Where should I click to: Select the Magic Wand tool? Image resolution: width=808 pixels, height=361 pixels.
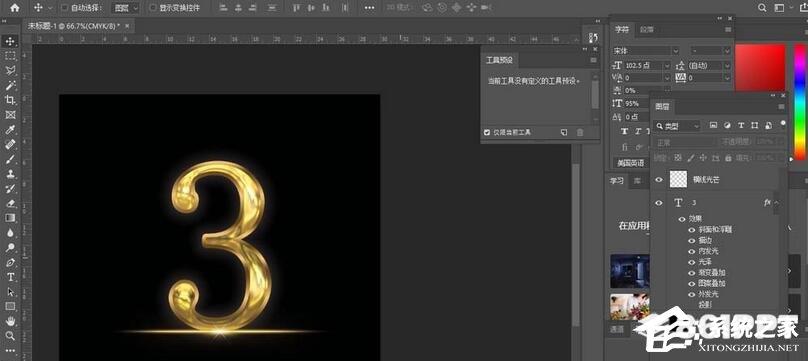click(x=10, y=85)
